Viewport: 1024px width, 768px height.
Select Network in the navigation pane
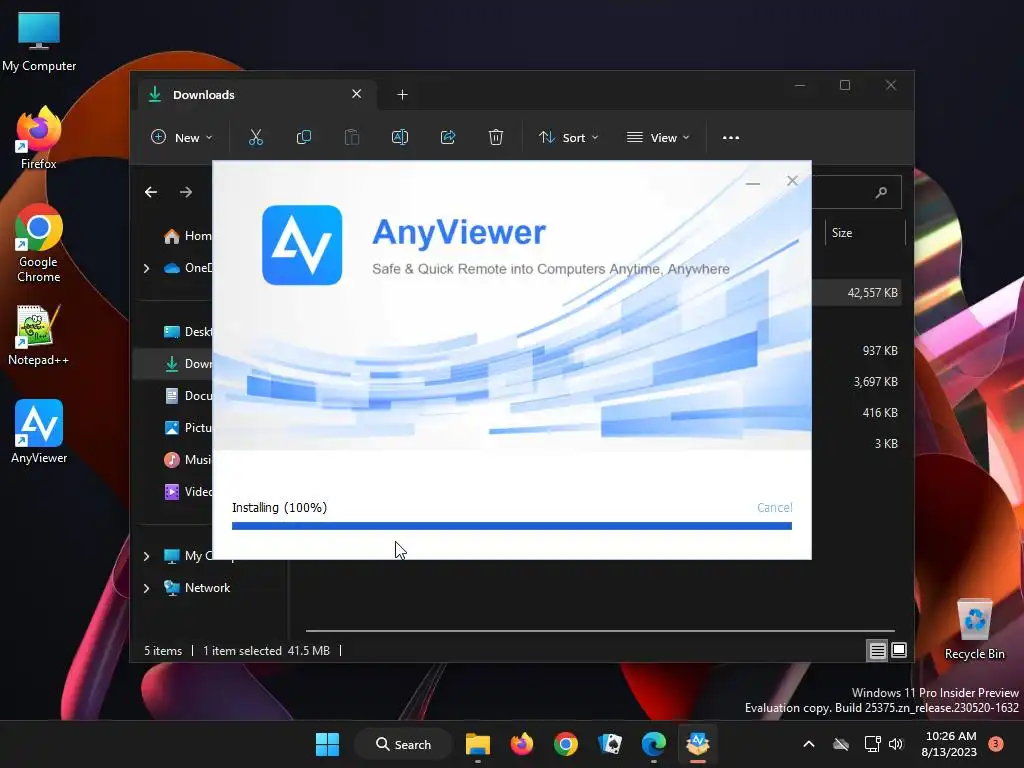click(x=197, y=588)
